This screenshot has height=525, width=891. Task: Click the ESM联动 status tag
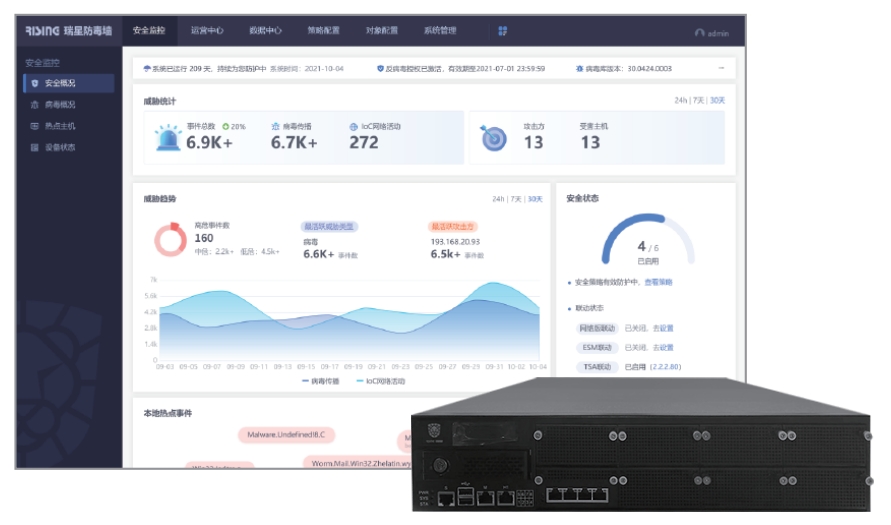pyautogui.click(x=597, y=348)
